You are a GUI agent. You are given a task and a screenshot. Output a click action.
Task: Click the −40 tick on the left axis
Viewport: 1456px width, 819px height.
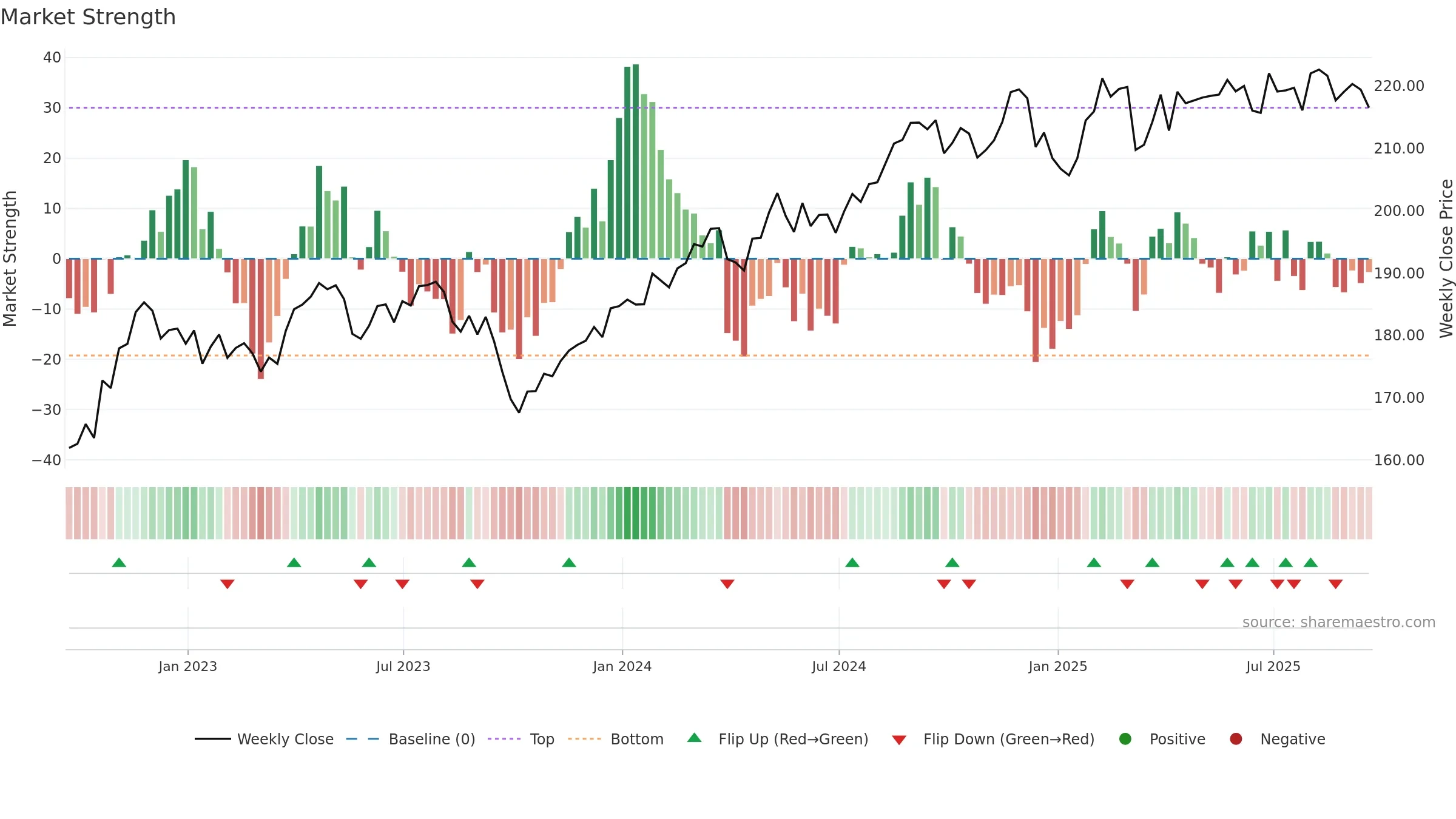tap(47, 460)
